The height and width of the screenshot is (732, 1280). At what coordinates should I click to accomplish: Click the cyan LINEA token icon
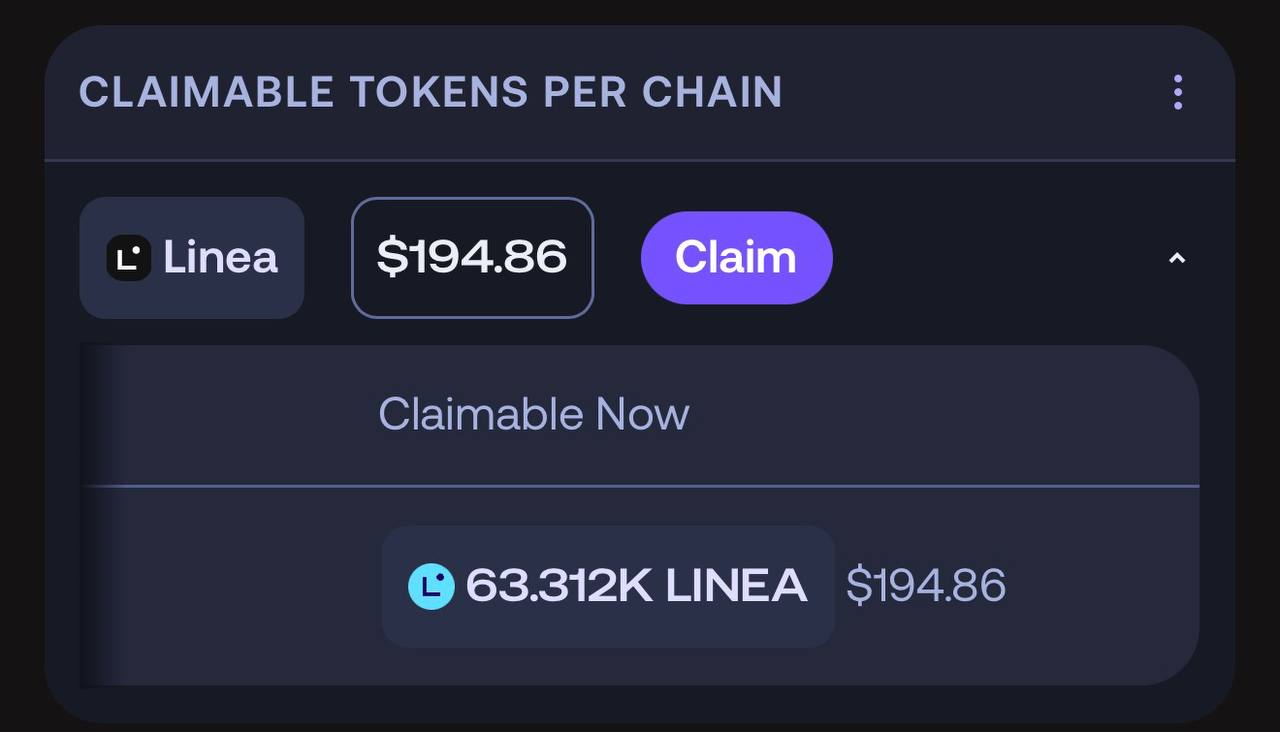click(x=431, y=586)
